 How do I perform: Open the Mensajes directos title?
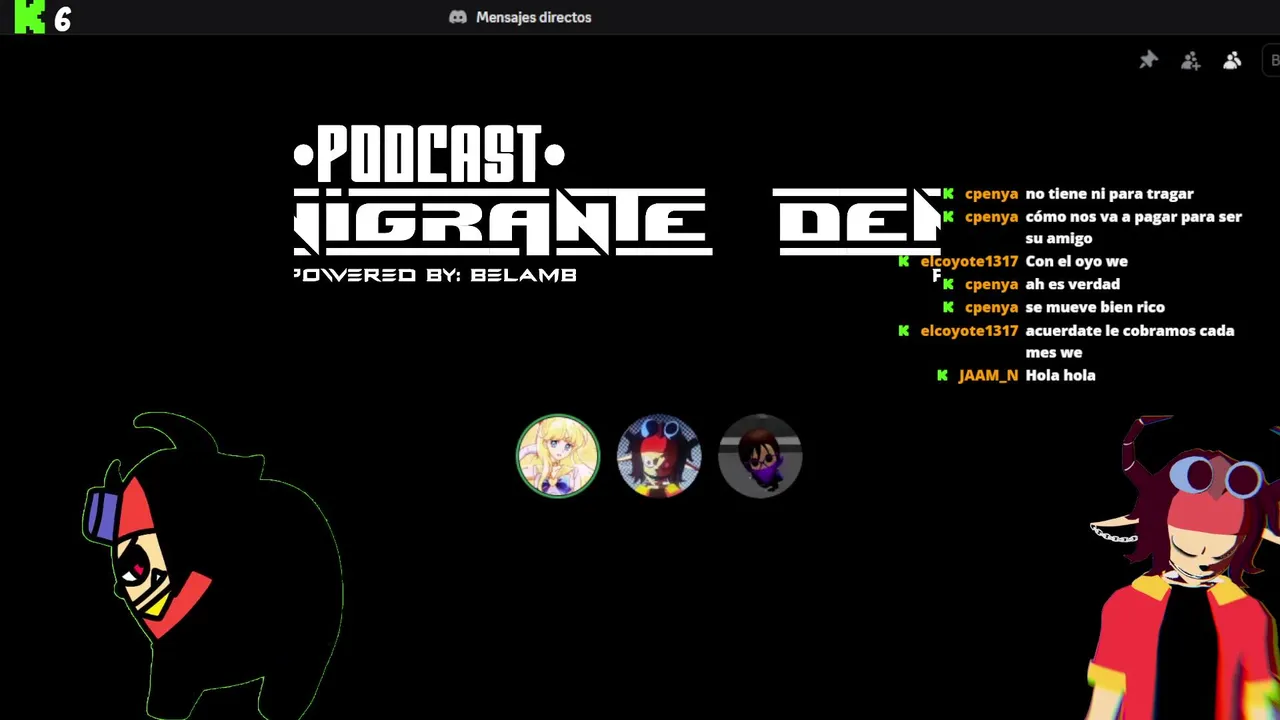534,17
